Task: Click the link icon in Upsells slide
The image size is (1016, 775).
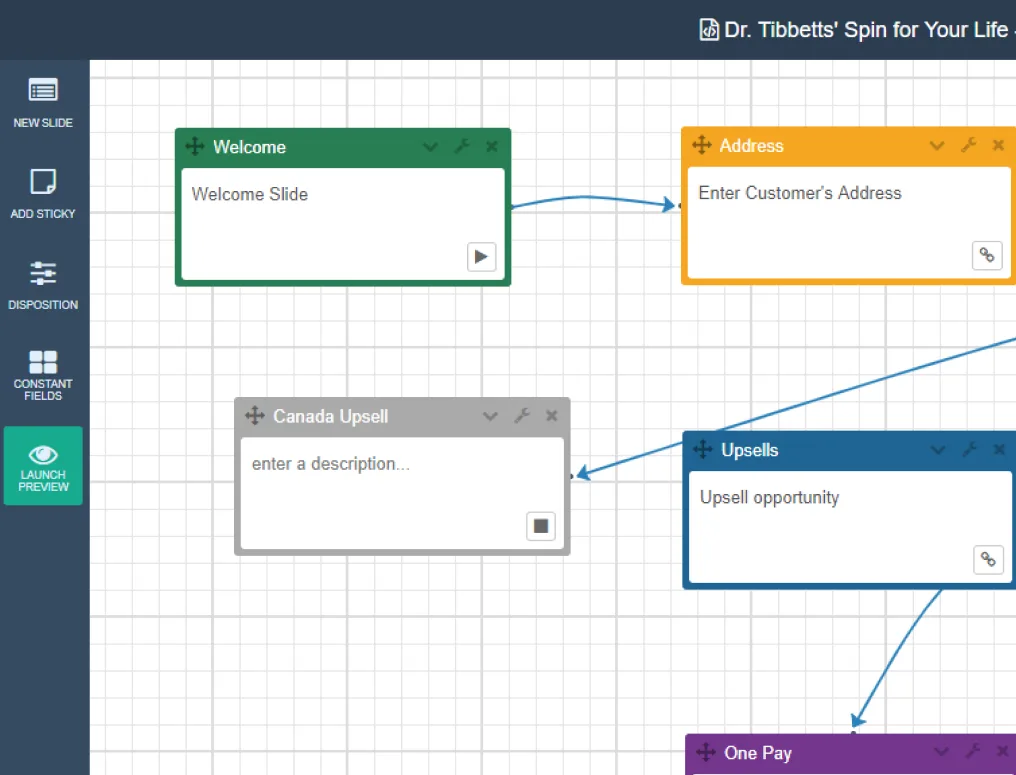Action: point(988,559)
